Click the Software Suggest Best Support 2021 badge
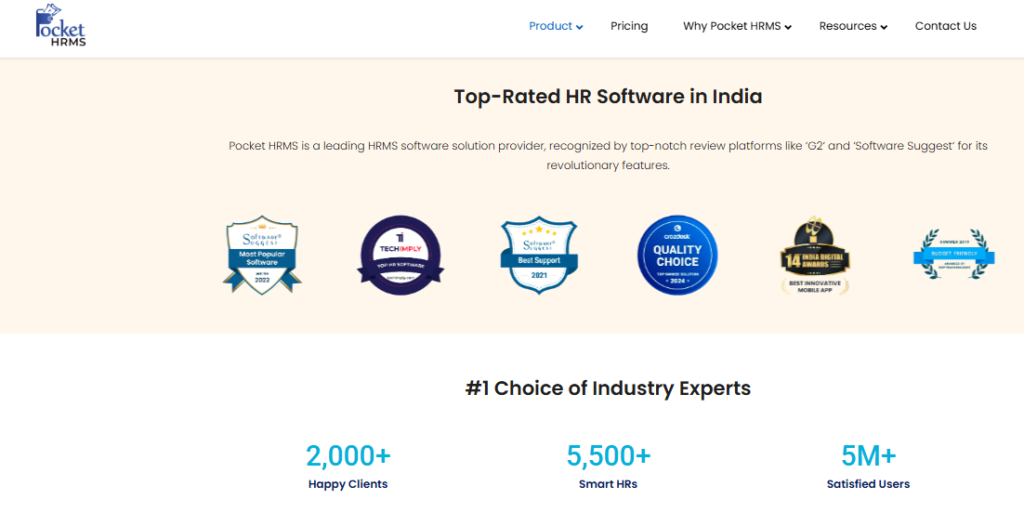The image size is (1024, 526). tap(539, 255)
